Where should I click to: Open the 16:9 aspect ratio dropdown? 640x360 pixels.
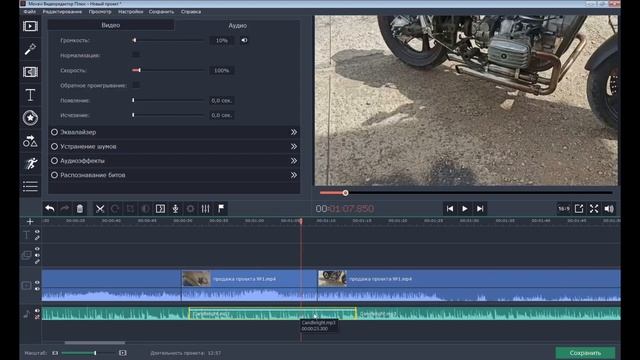[x=564, y=209]
